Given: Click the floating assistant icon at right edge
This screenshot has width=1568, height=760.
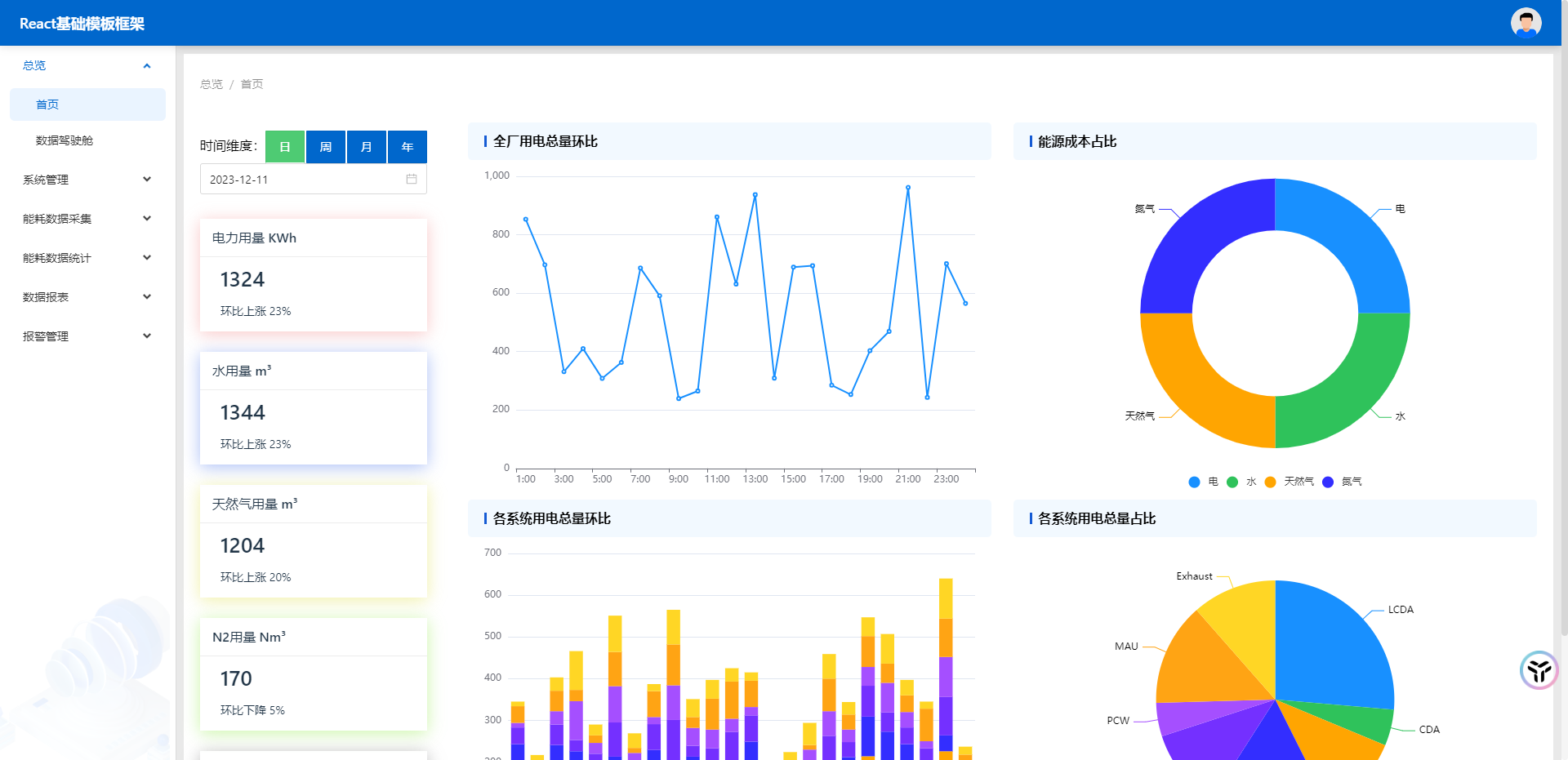Looking at the screenshot, I should coord(1539,670).
